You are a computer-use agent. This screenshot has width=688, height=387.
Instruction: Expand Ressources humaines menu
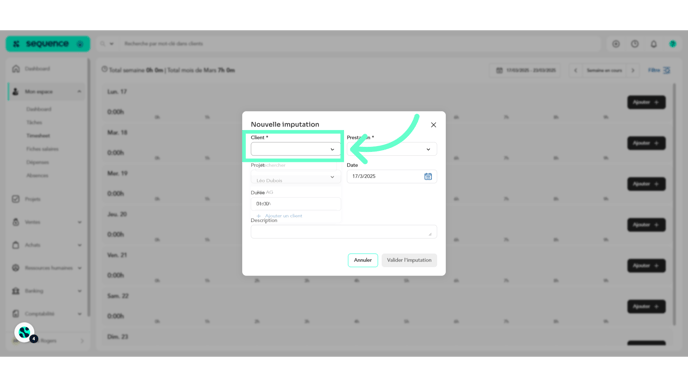coord(79,268)
